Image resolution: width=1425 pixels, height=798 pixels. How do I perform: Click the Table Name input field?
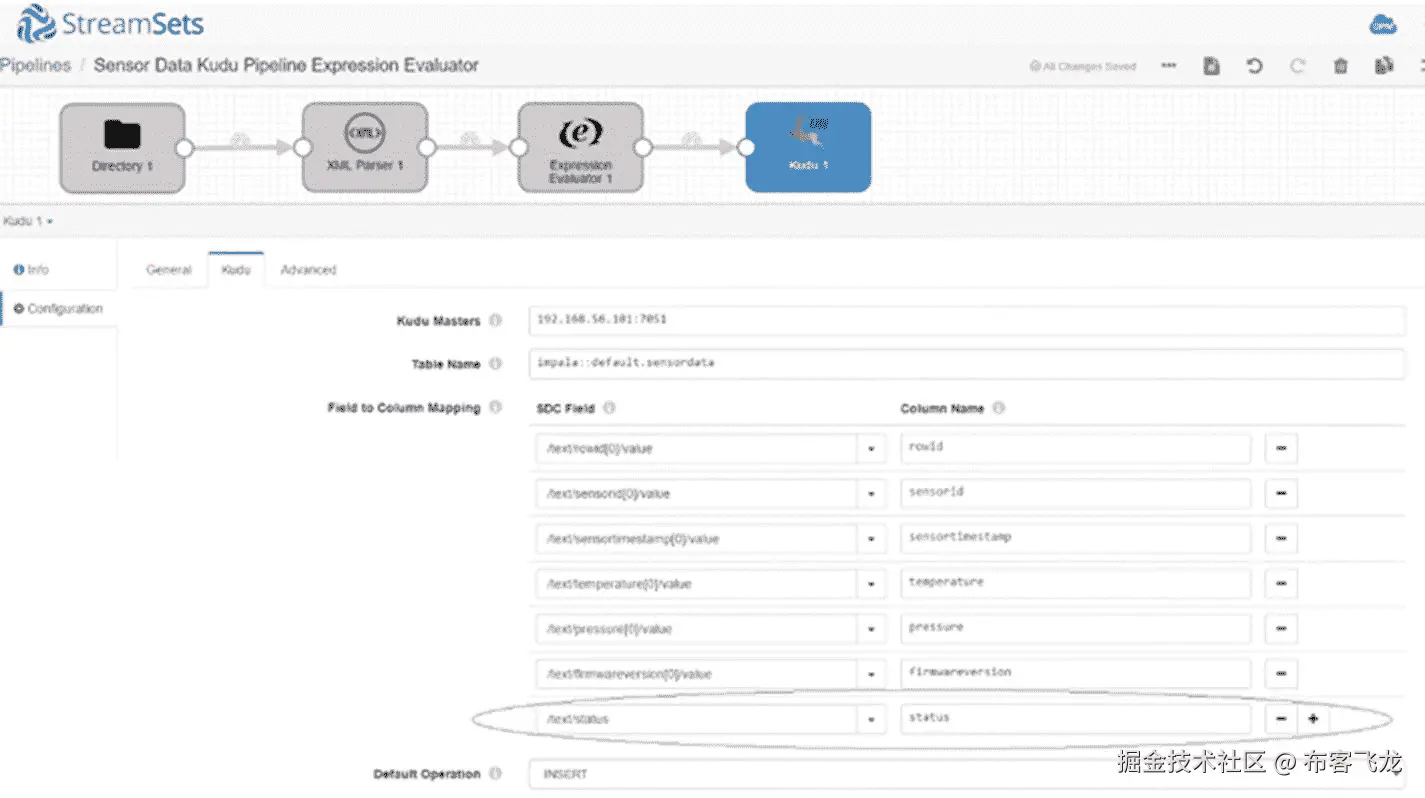coord(966,363)
